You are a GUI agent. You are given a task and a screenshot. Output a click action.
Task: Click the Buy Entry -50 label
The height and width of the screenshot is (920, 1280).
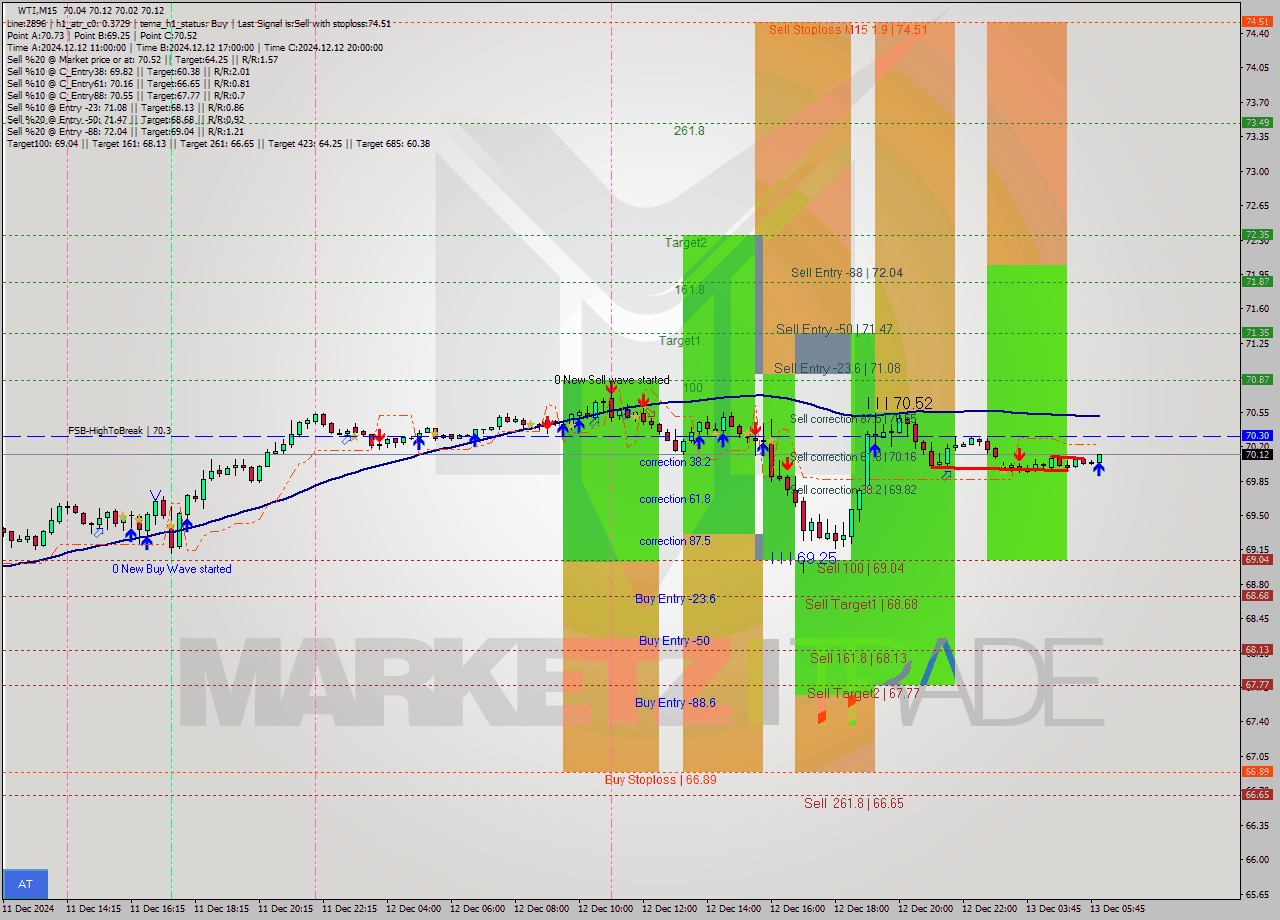pyautogui.click(x=674, y=641)
